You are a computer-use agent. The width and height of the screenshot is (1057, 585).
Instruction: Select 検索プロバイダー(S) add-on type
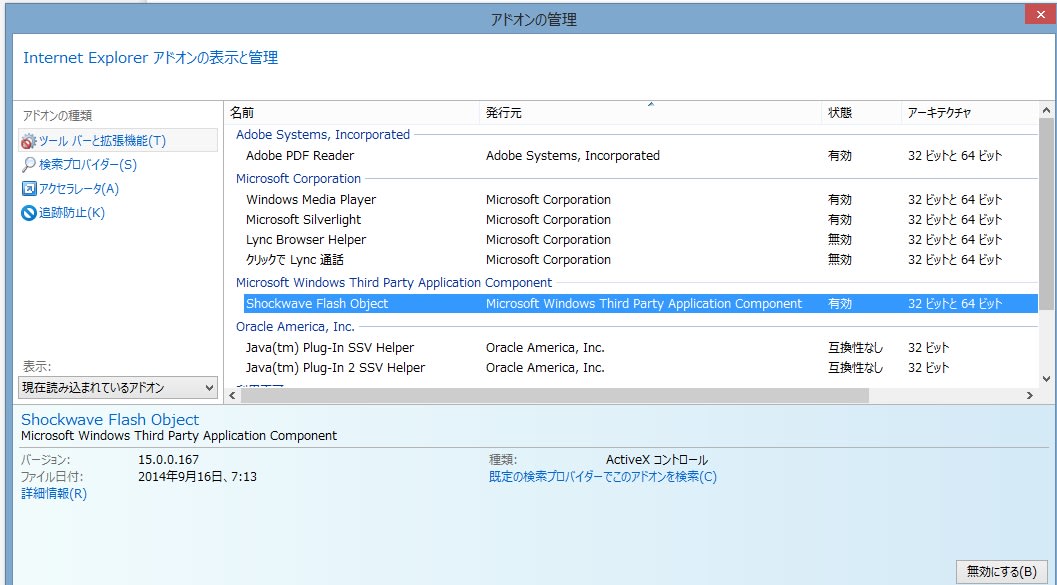[88, 164]
